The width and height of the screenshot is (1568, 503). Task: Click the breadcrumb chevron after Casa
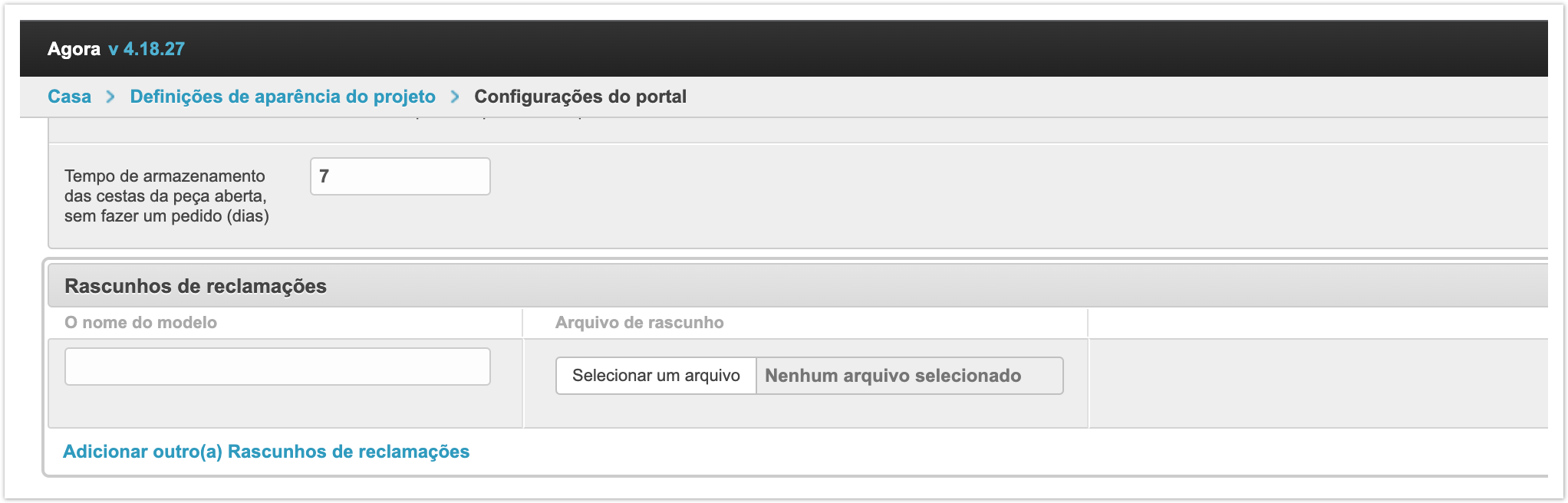[x=110, y=97]
